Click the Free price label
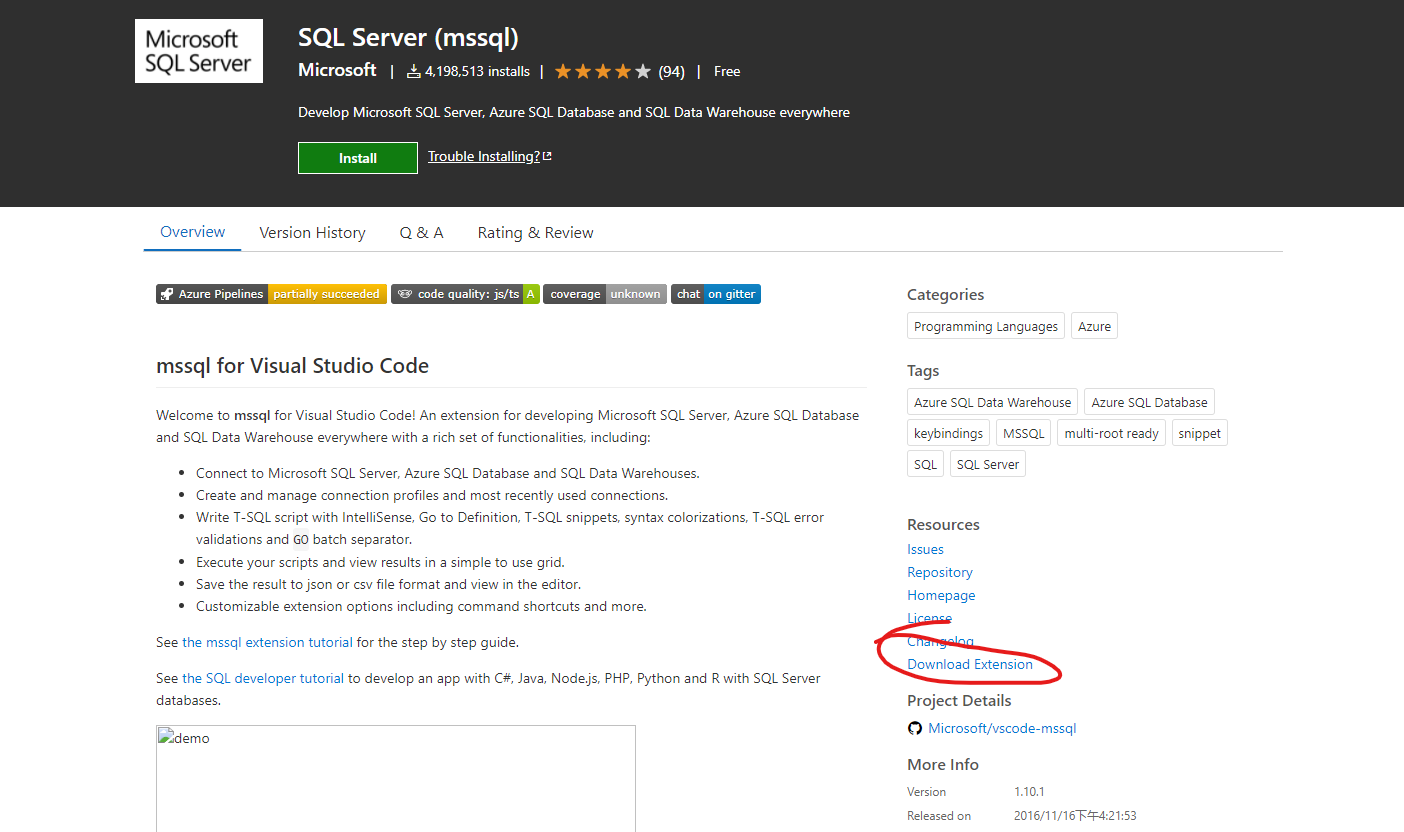 [727, 71]
